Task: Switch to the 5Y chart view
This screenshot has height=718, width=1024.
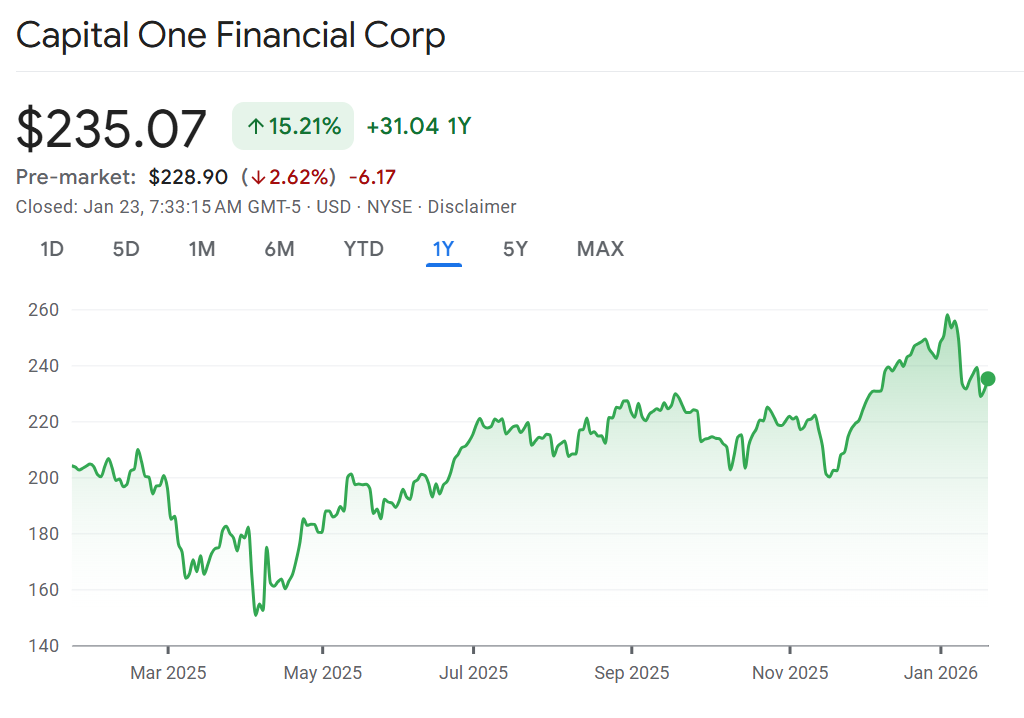Action: (515, 249)
